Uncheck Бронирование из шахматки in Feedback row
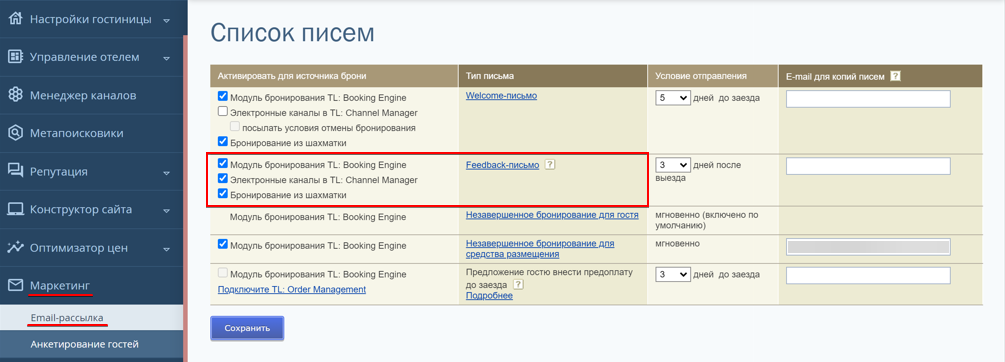The image size is (1005, 362). [x=222, y=193]
